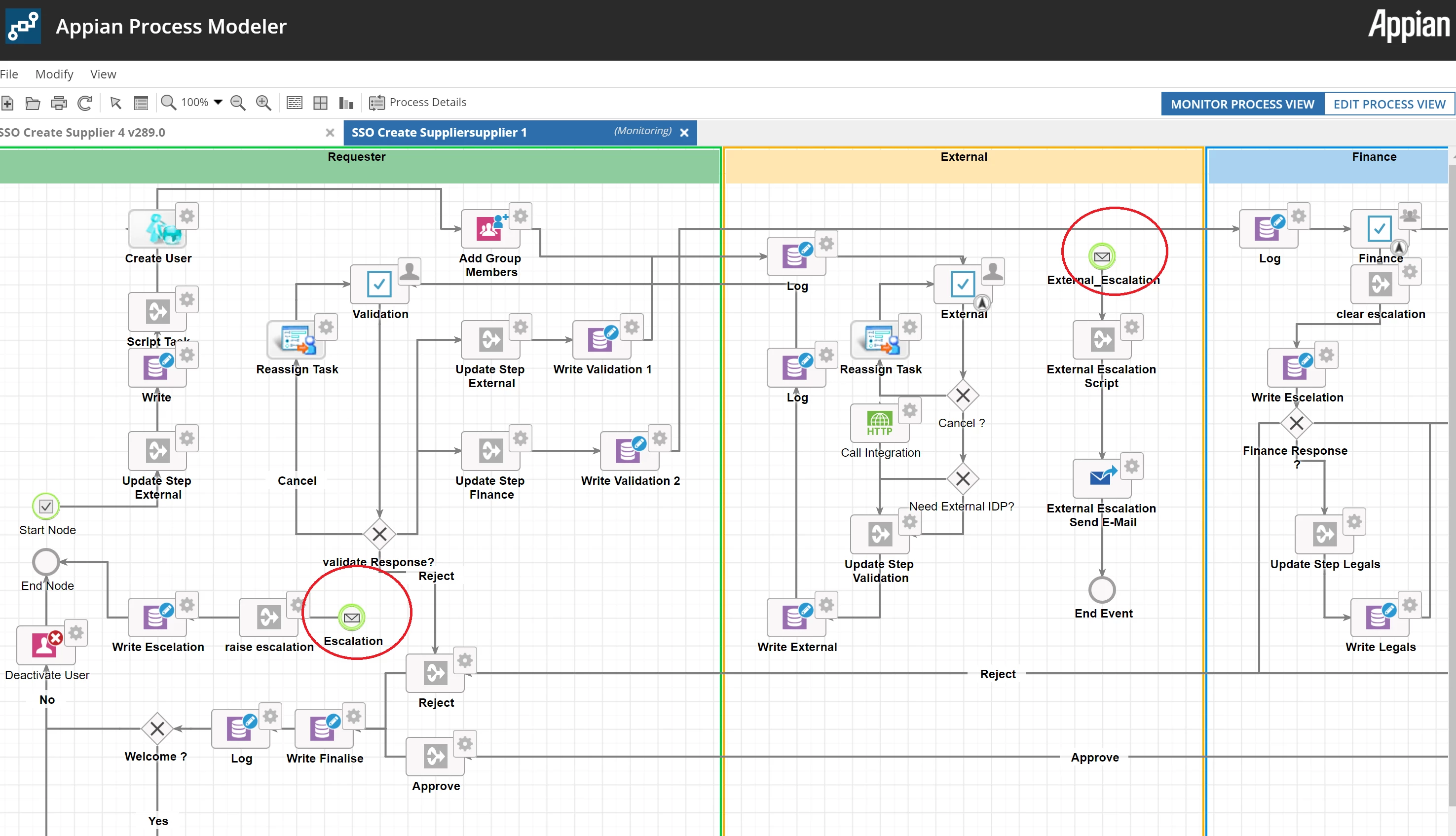Open a process model with folder icon
1456x836 pixels.
coord(33,103)
